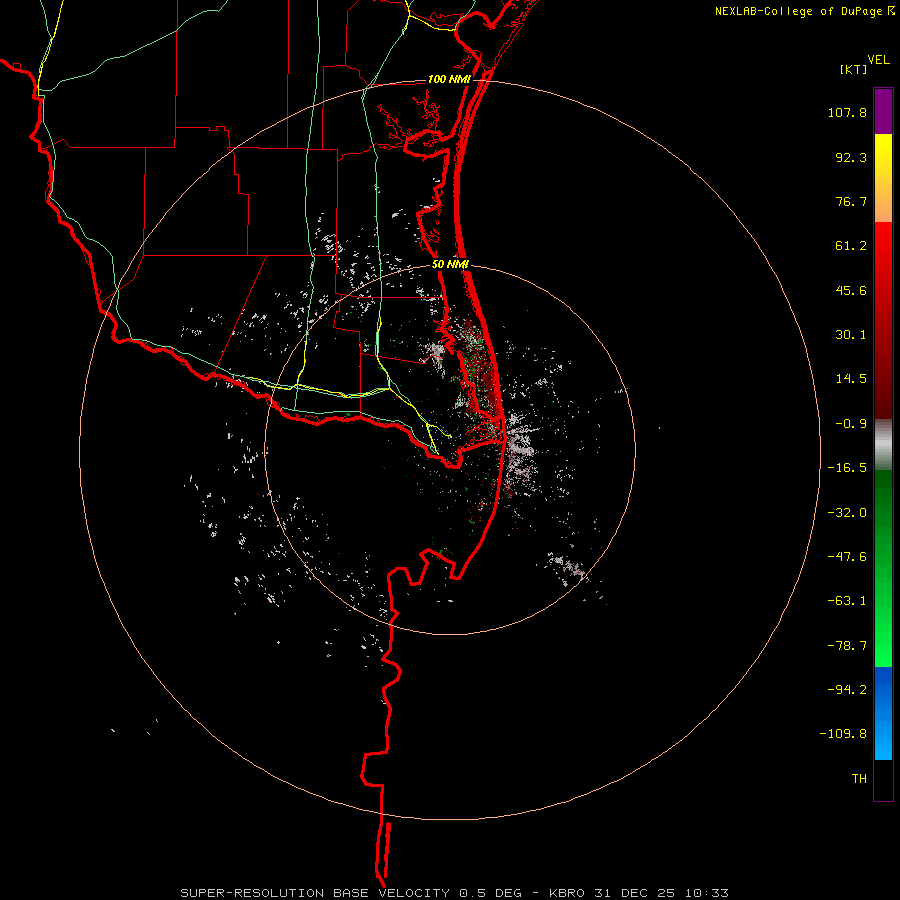Click the -78.7 legend value
Viewport: 900px width, 900px height.
pos(847,646)
